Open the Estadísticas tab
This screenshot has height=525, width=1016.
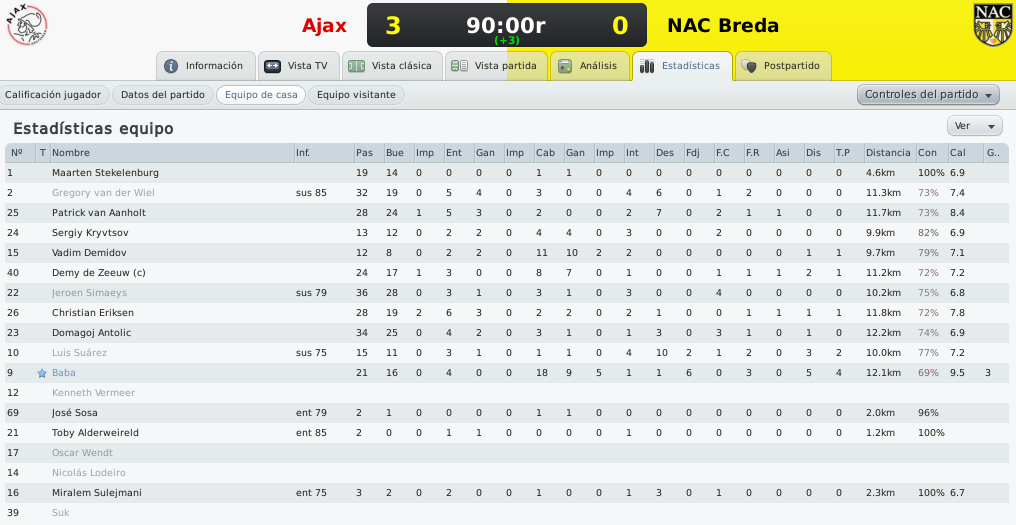click(x=682, y=66)
